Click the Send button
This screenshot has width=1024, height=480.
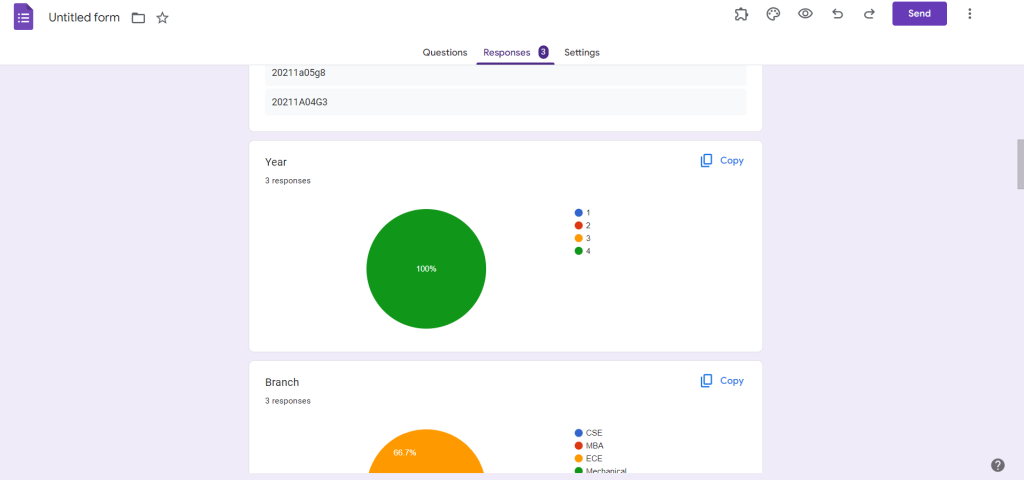(920, 14)
